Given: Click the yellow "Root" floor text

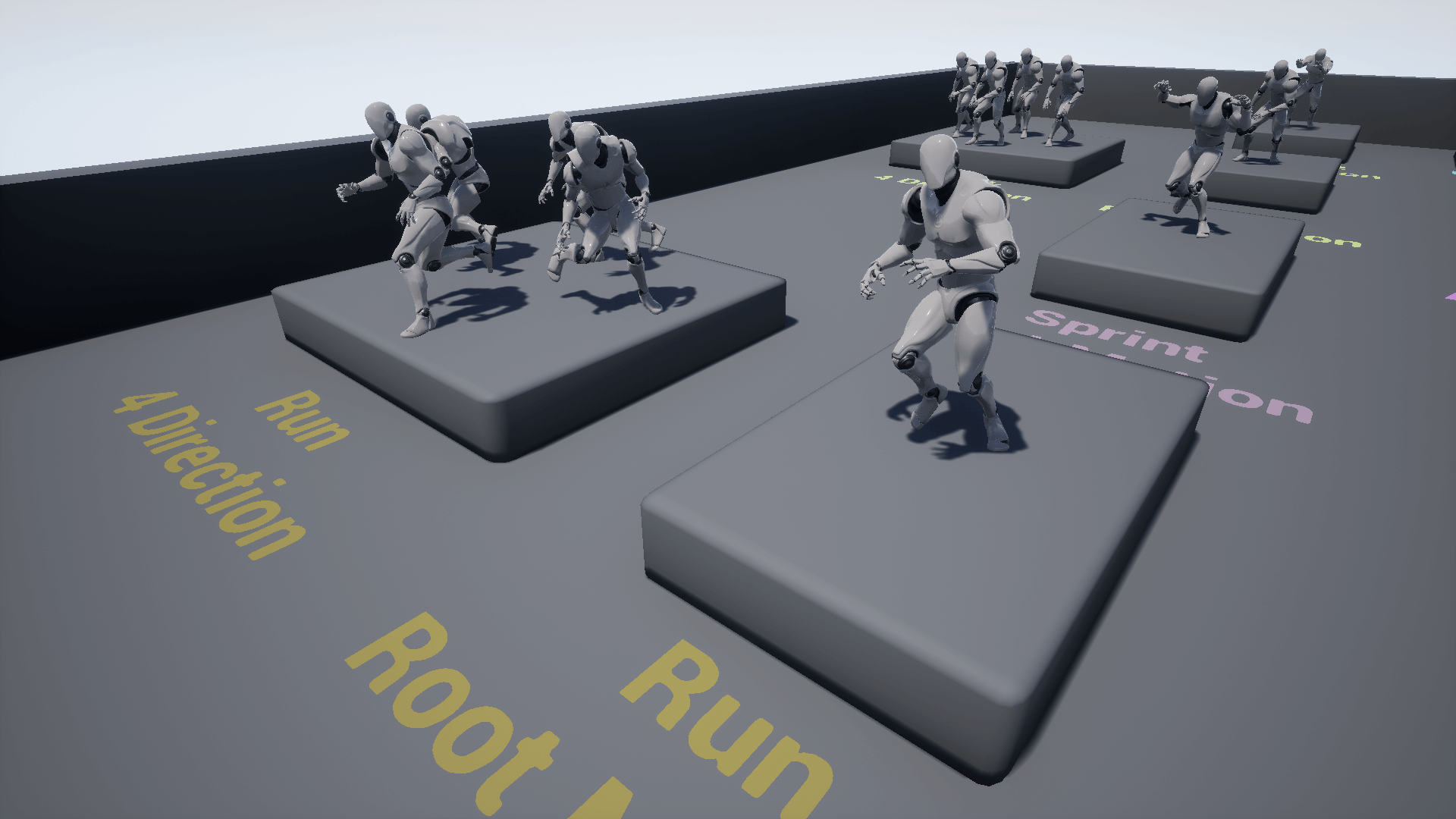Looking at the screenshot, I should pyautogui.click(x=453, y=713).
